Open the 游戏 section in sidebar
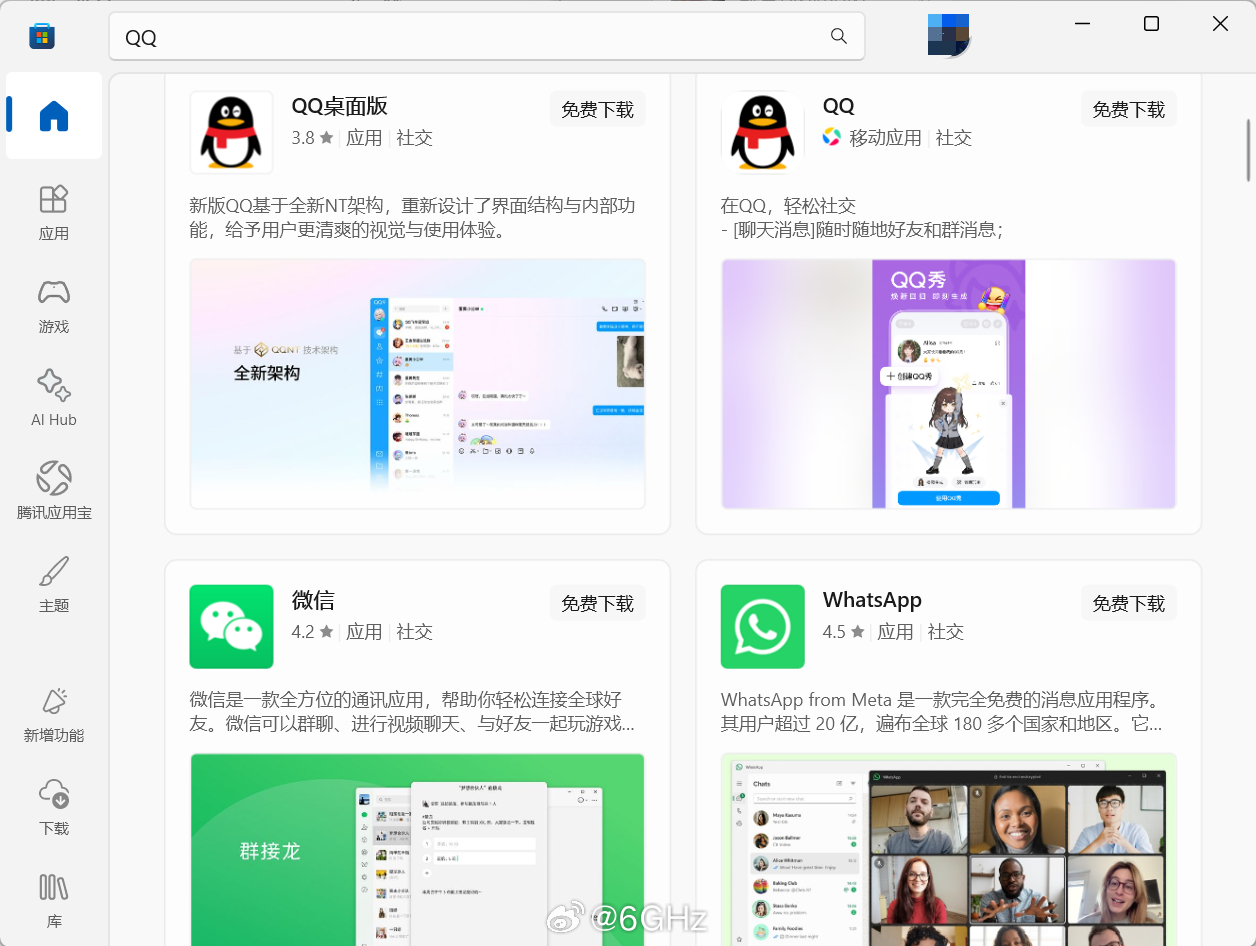The width and height of the screenshot is (1256, 946). coord(54,305)
